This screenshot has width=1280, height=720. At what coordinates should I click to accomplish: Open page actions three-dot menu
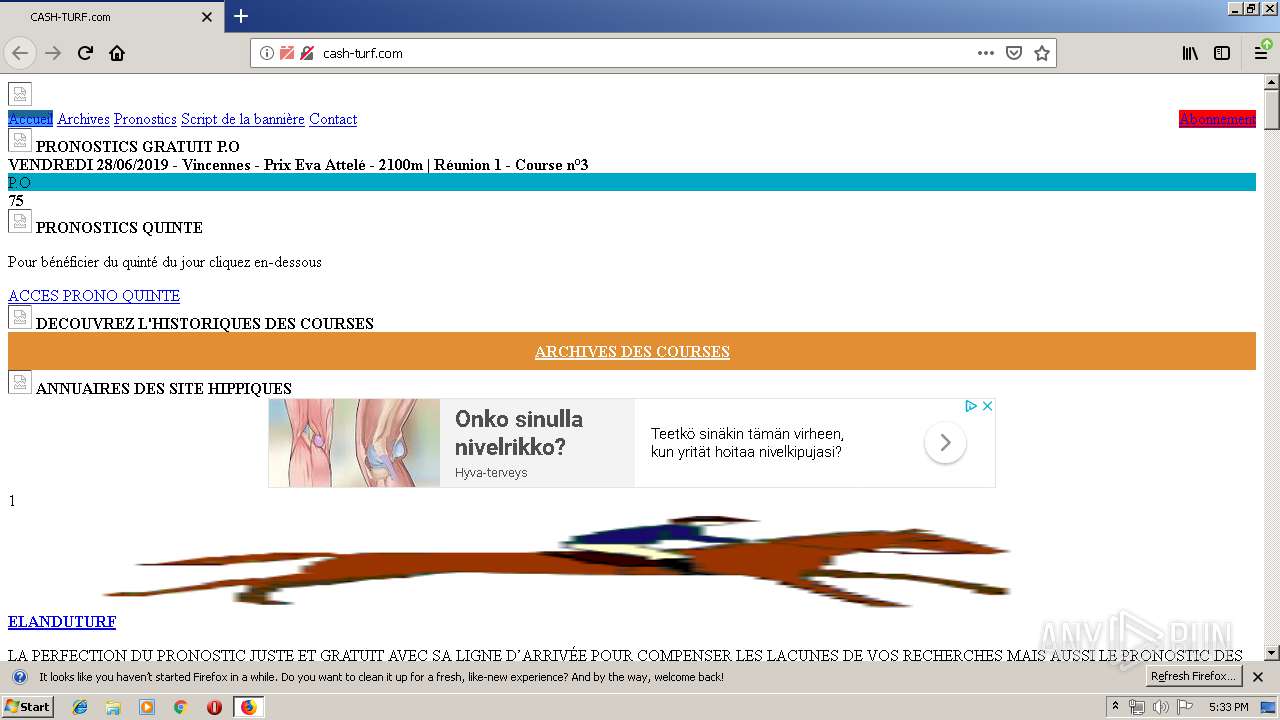pyautogui.click(x=986, y=53)
